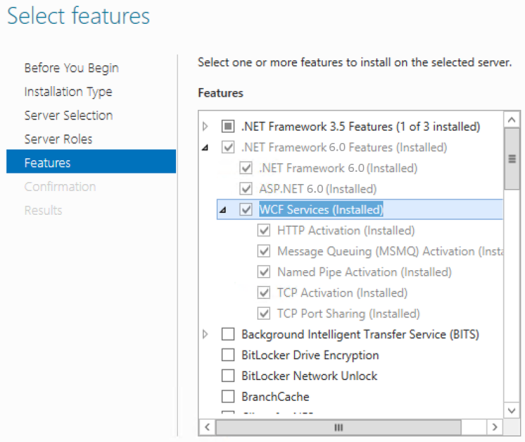Viewport: 525px width, 442px height.
Task: Open the Installation Type step
Action: tap(68, 92)
